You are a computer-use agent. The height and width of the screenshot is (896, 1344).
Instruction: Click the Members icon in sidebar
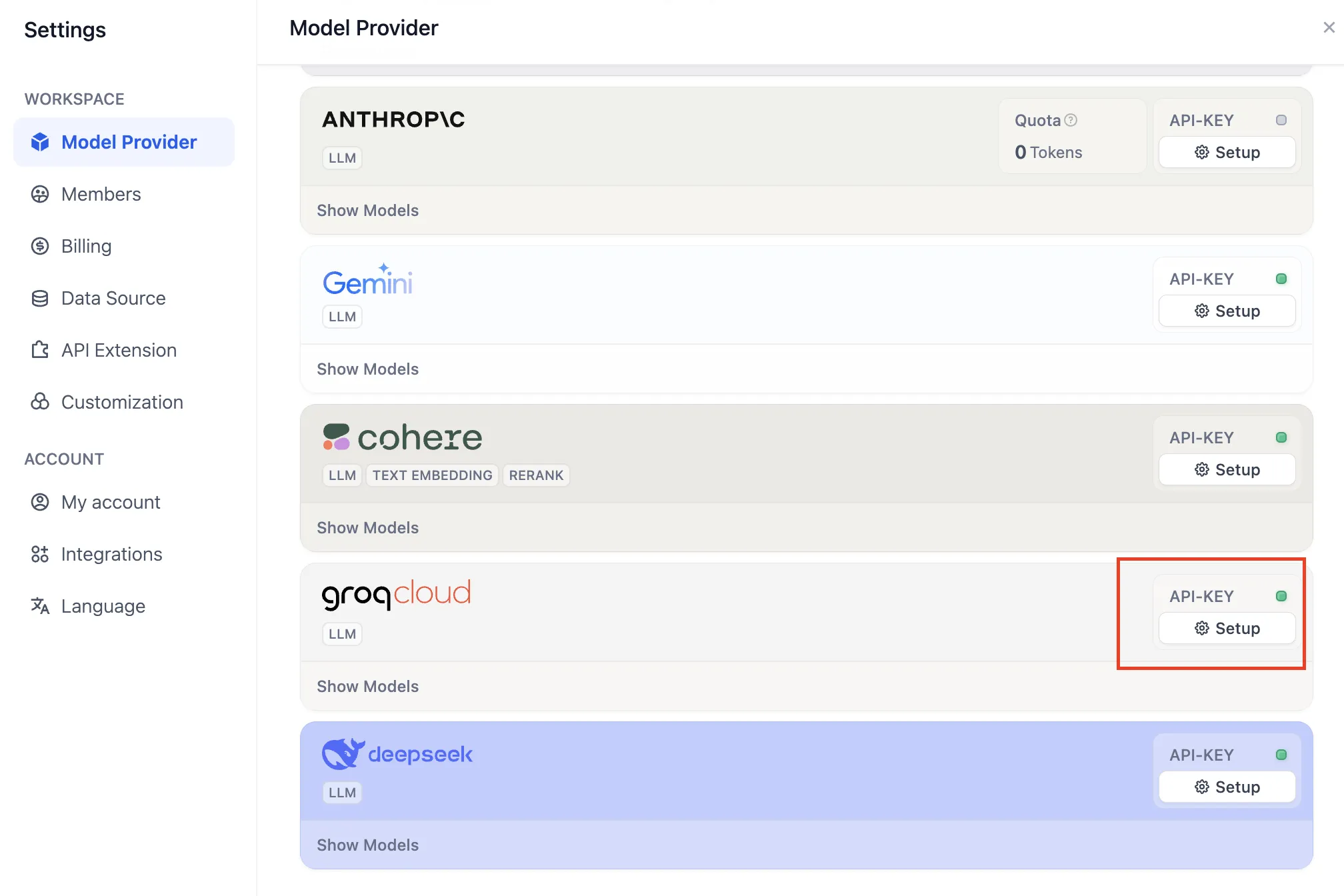40,194
